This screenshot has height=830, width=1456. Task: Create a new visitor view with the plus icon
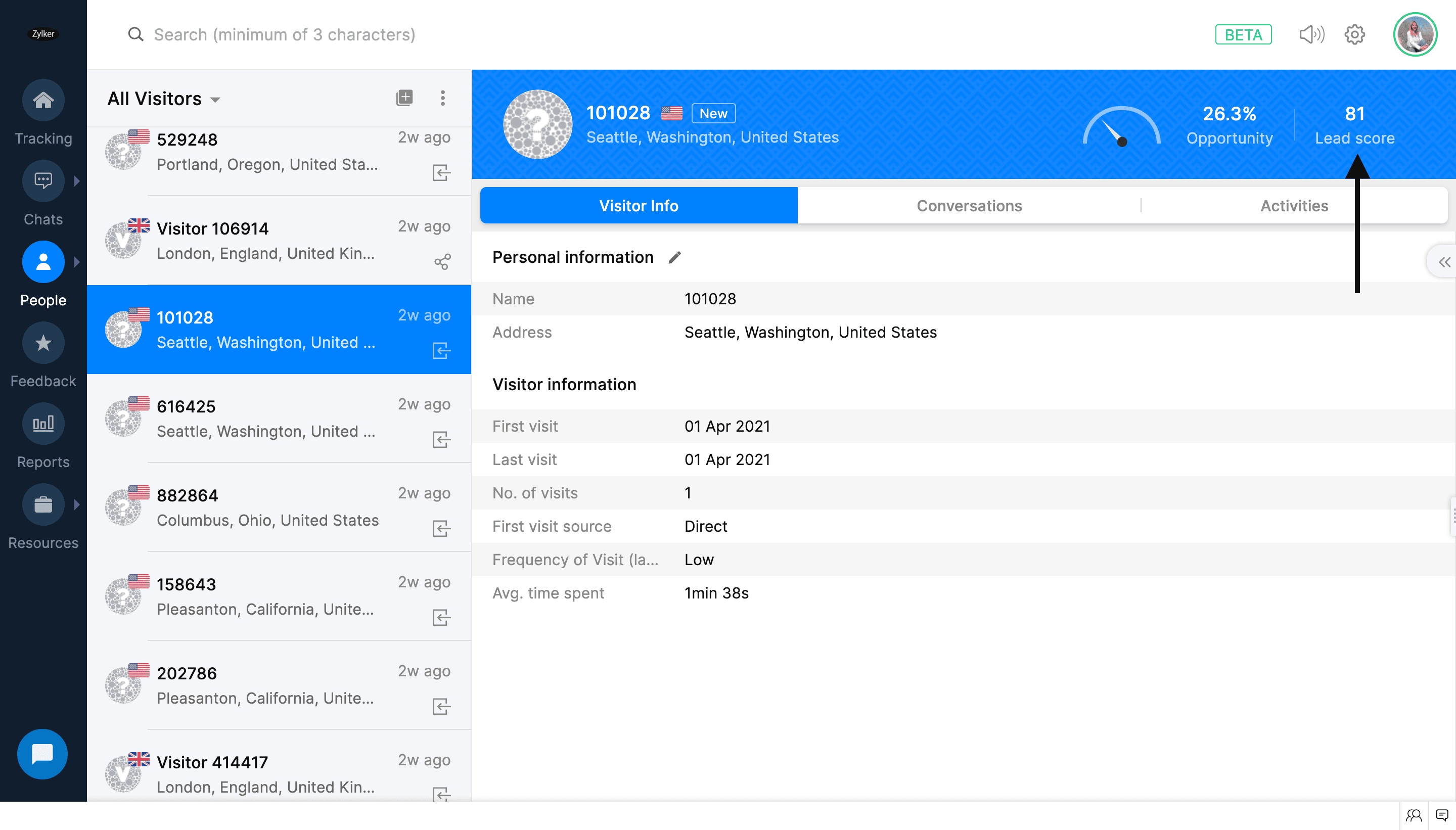[x=404, y=98]
